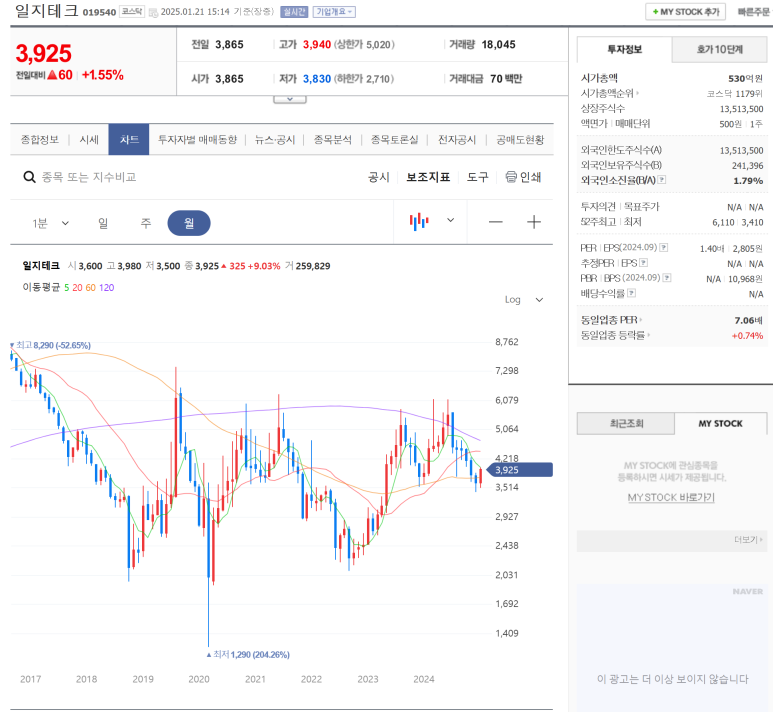Select the 월 monthly interval
The image size is (773, 712).
pos(189,223)
